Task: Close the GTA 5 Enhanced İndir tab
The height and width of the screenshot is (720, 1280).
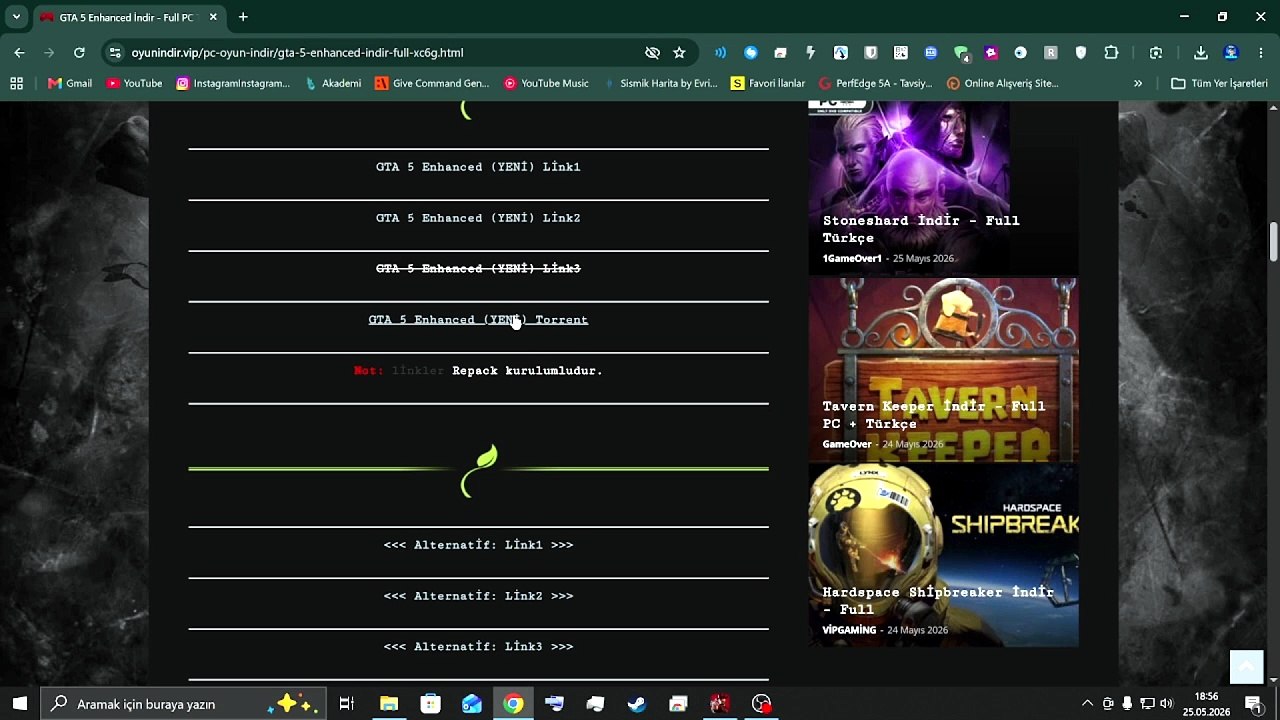Action: [213, 17]
